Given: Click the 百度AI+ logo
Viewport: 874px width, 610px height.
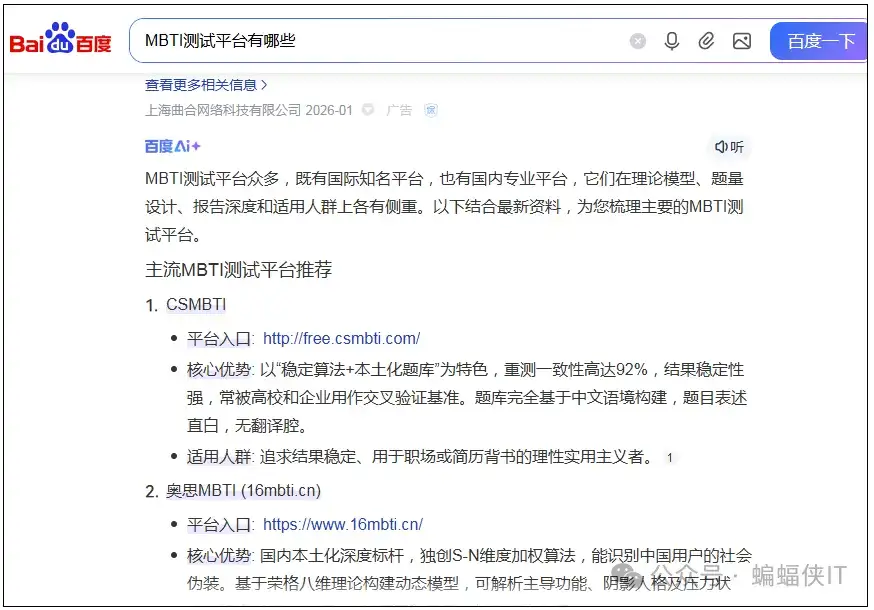Looking at the screenshot, I should point(172,146).
